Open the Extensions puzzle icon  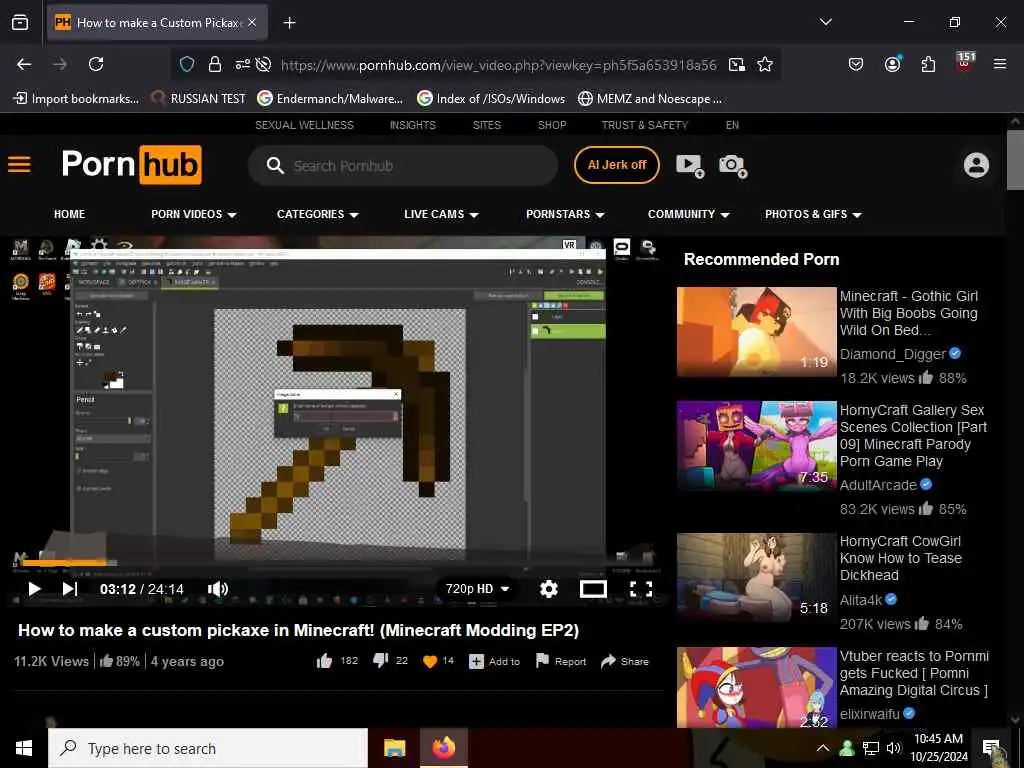[928, 64]
